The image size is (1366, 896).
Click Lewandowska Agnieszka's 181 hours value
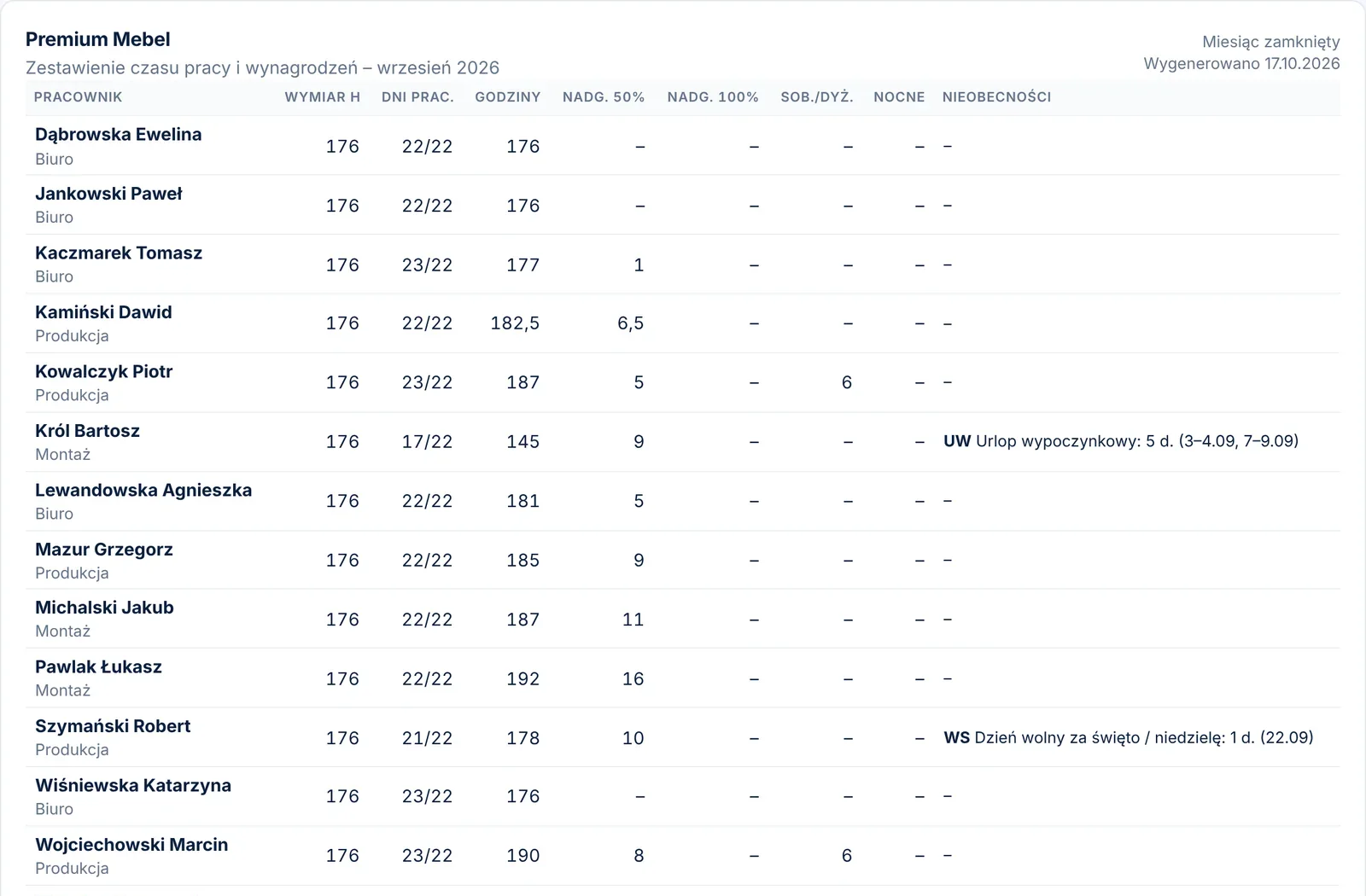click(523, 501)
